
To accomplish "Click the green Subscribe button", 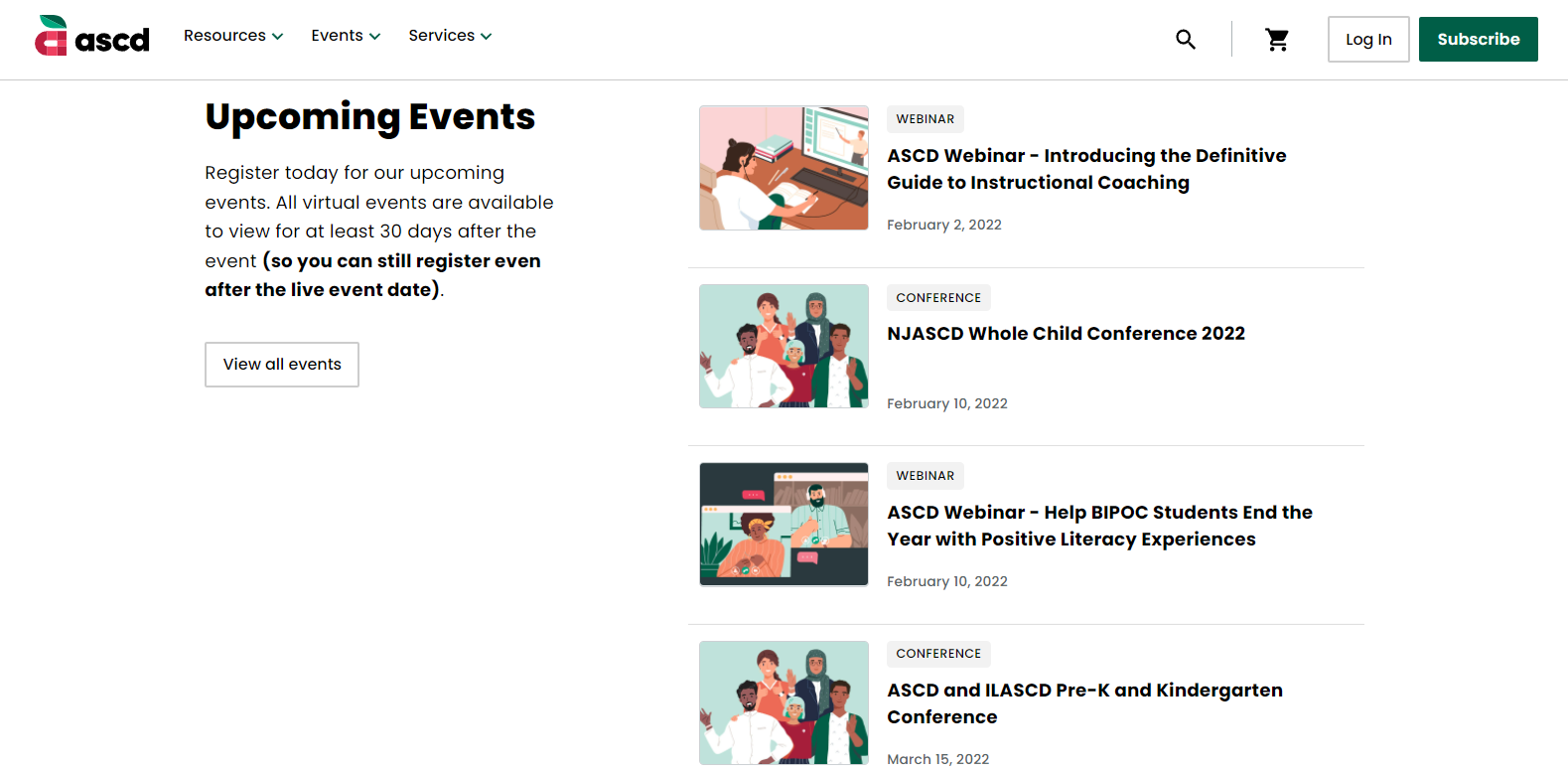I will point(1478,39).
